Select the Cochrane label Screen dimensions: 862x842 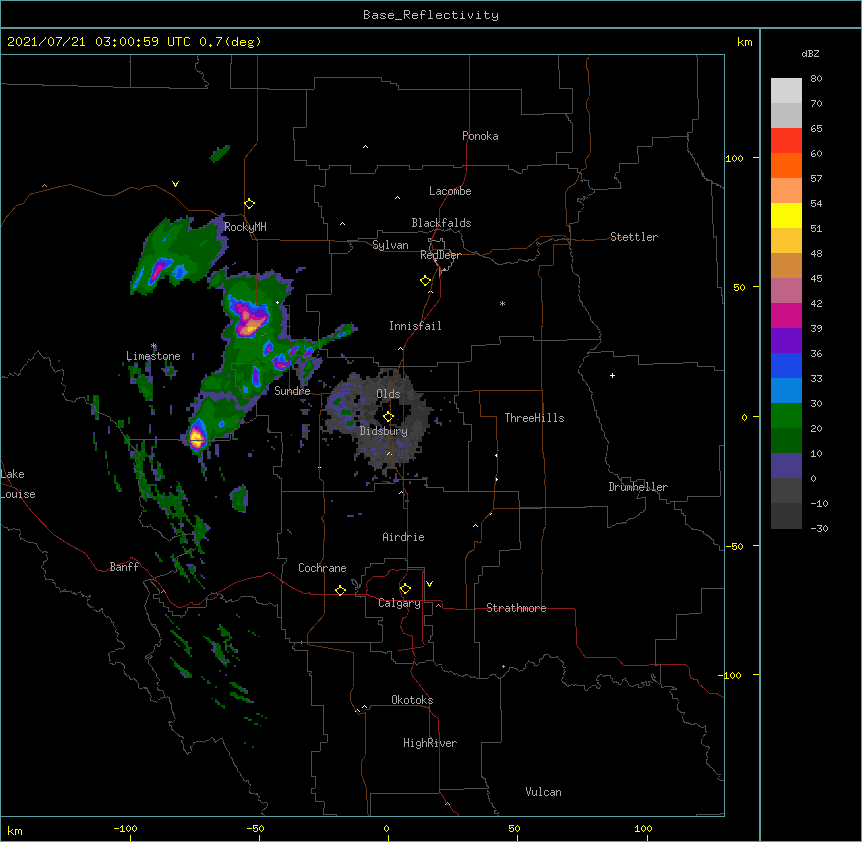pyautogui.click(x=322, y=568)
